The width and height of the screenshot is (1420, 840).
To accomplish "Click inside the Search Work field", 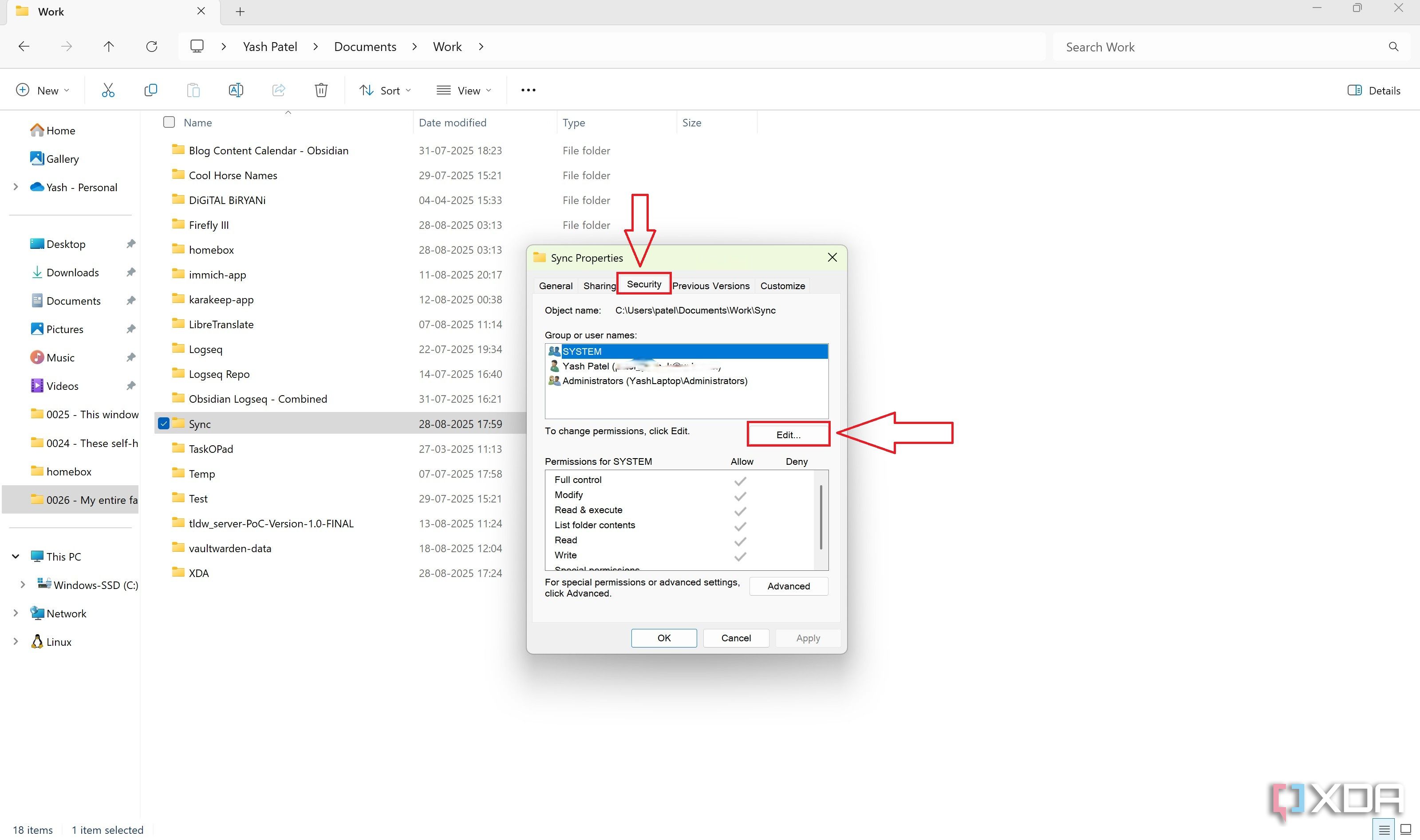I will point(1189,47).
